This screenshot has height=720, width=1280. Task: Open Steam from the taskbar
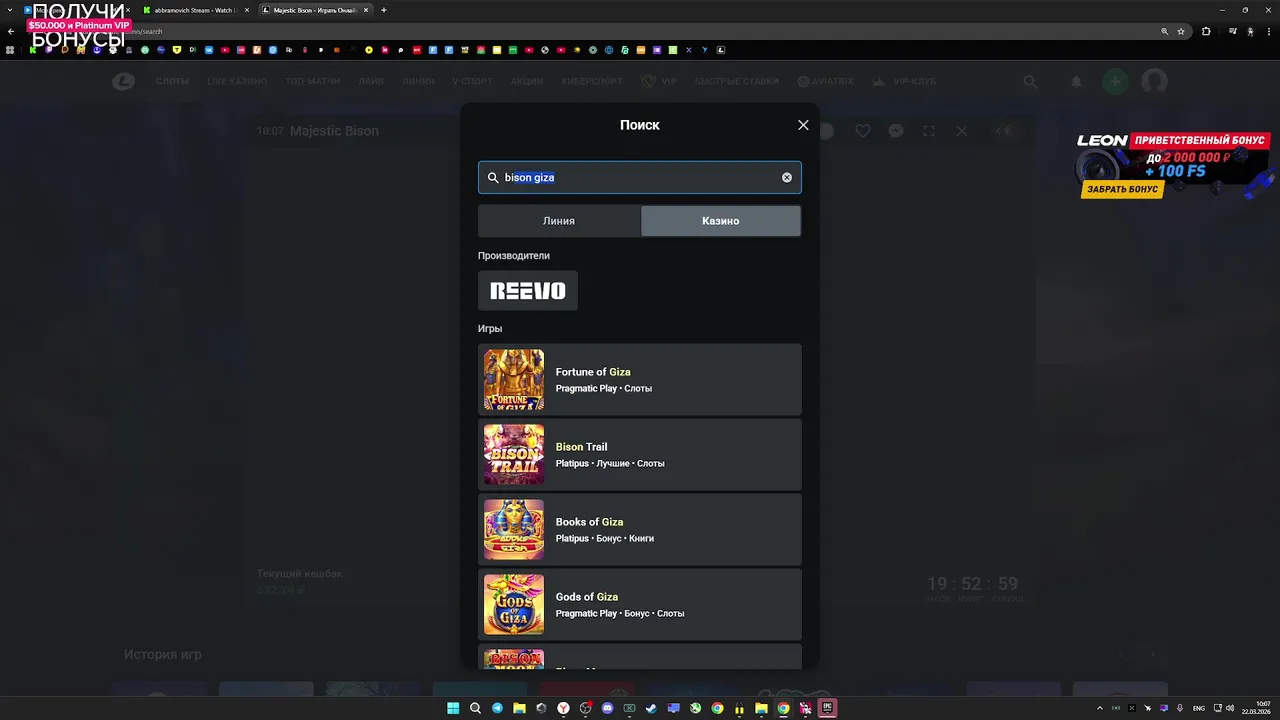point(651,708)
